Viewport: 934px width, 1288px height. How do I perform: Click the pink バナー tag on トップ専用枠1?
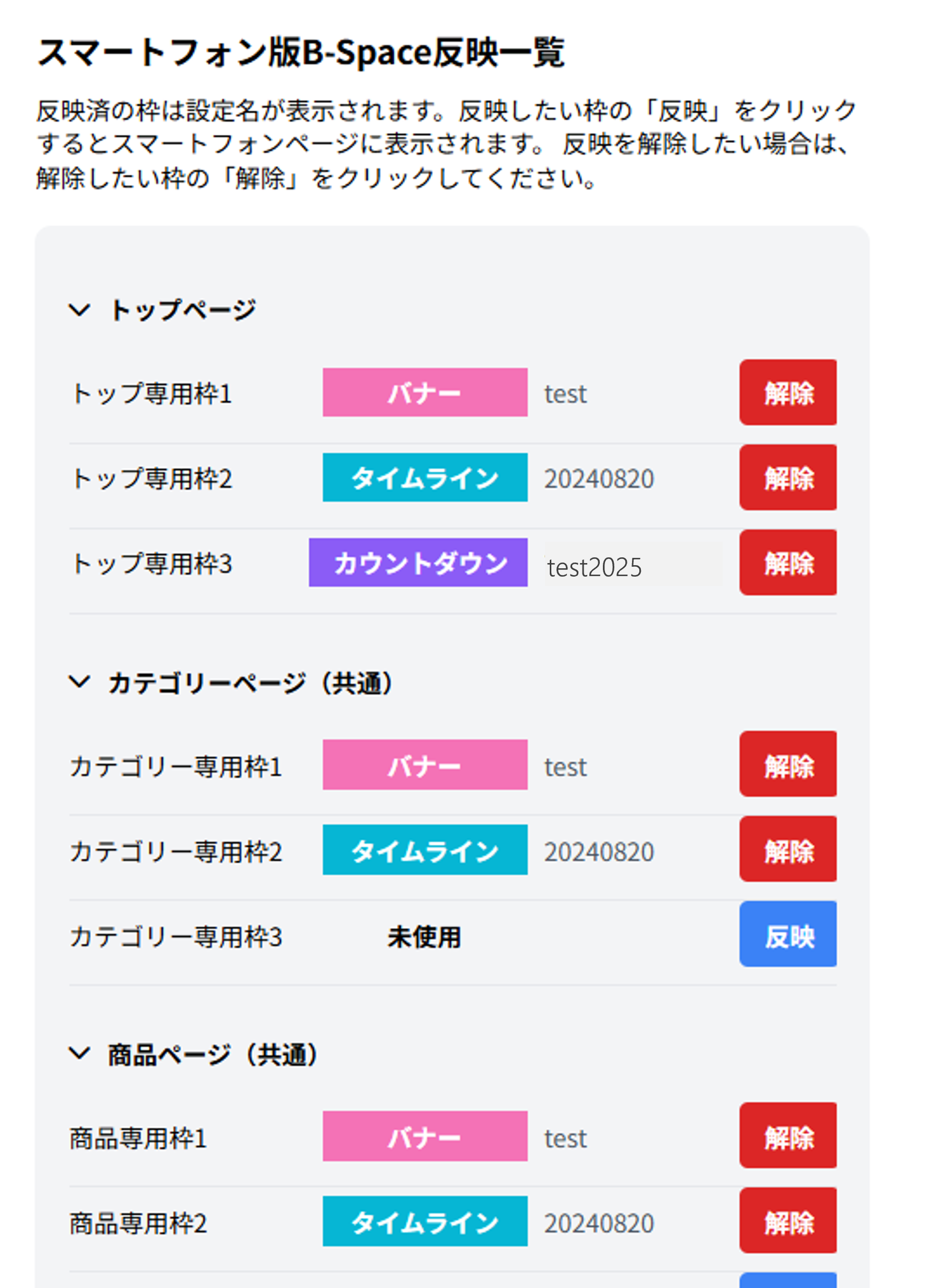point(425,392)
